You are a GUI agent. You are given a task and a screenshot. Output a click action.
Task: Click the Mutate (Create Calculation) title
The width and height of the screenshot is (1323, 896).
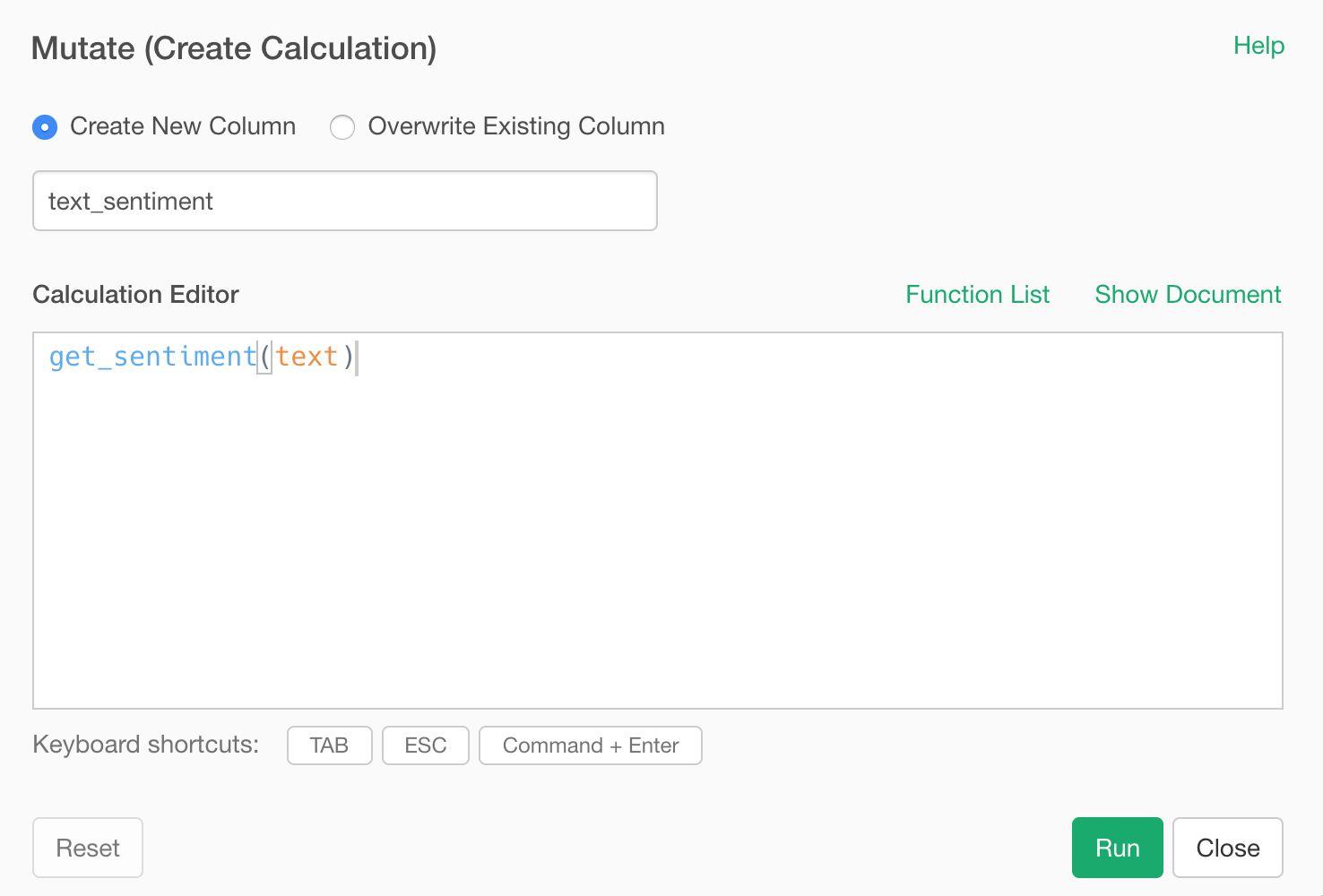(x=233, y=47)
